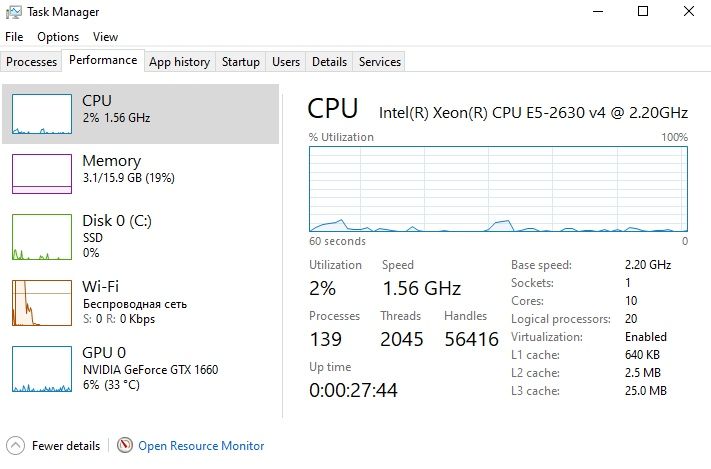The image size is (711, 469).
Task: Click the Resource Monitor icon at the bottom
Action: click(x=125, y=445)
